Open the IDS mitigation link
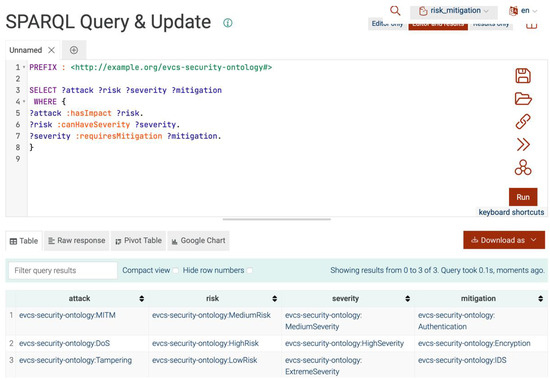550x380 pixels. [x=462, y=360]
